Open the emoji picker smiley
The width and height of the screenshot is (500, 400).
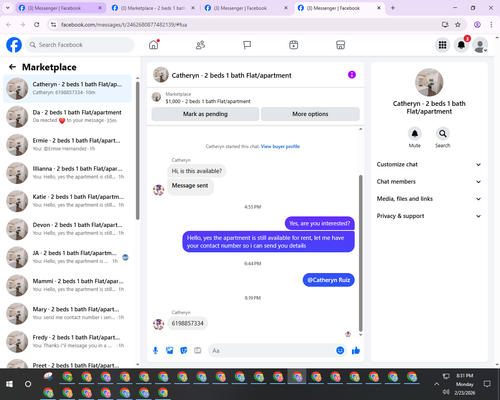point(340,350)
